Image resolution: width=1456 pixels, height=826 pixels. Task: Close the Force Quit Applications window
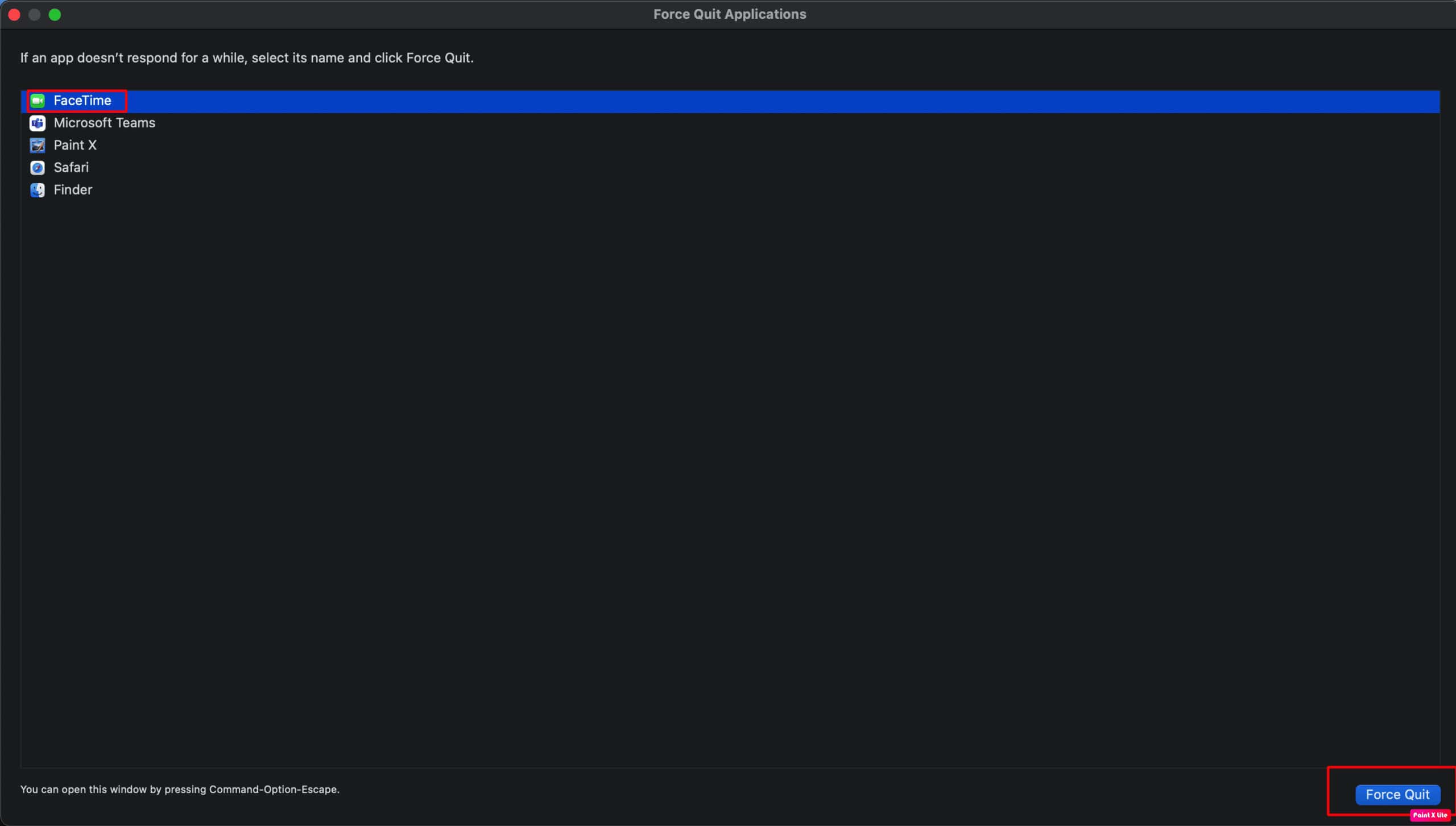pos(14,14)
